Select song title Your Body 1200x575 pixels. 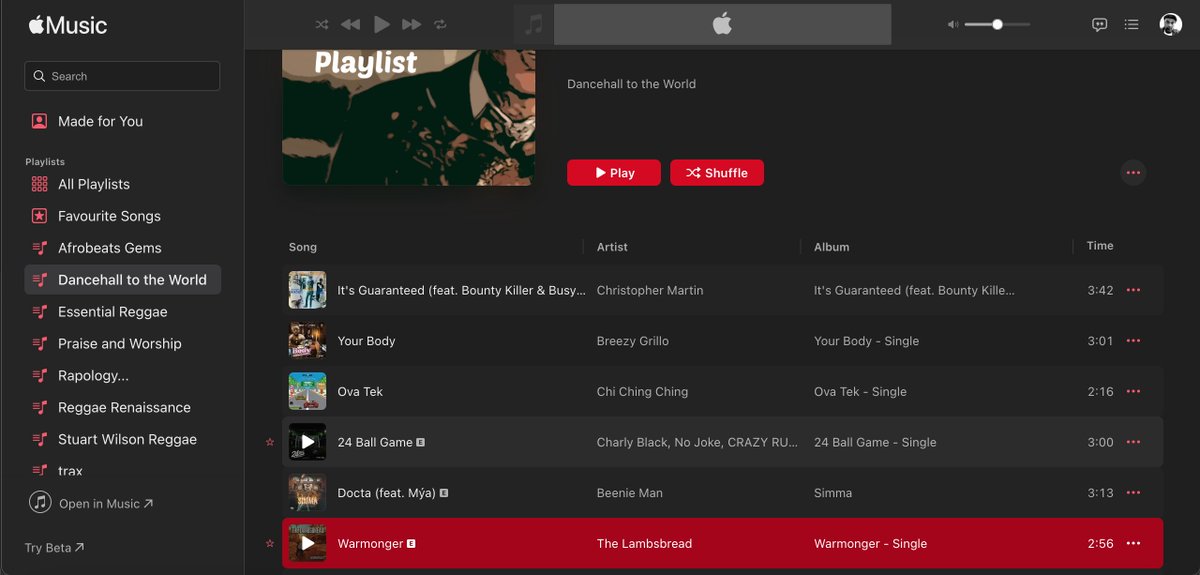coord(366,341)
